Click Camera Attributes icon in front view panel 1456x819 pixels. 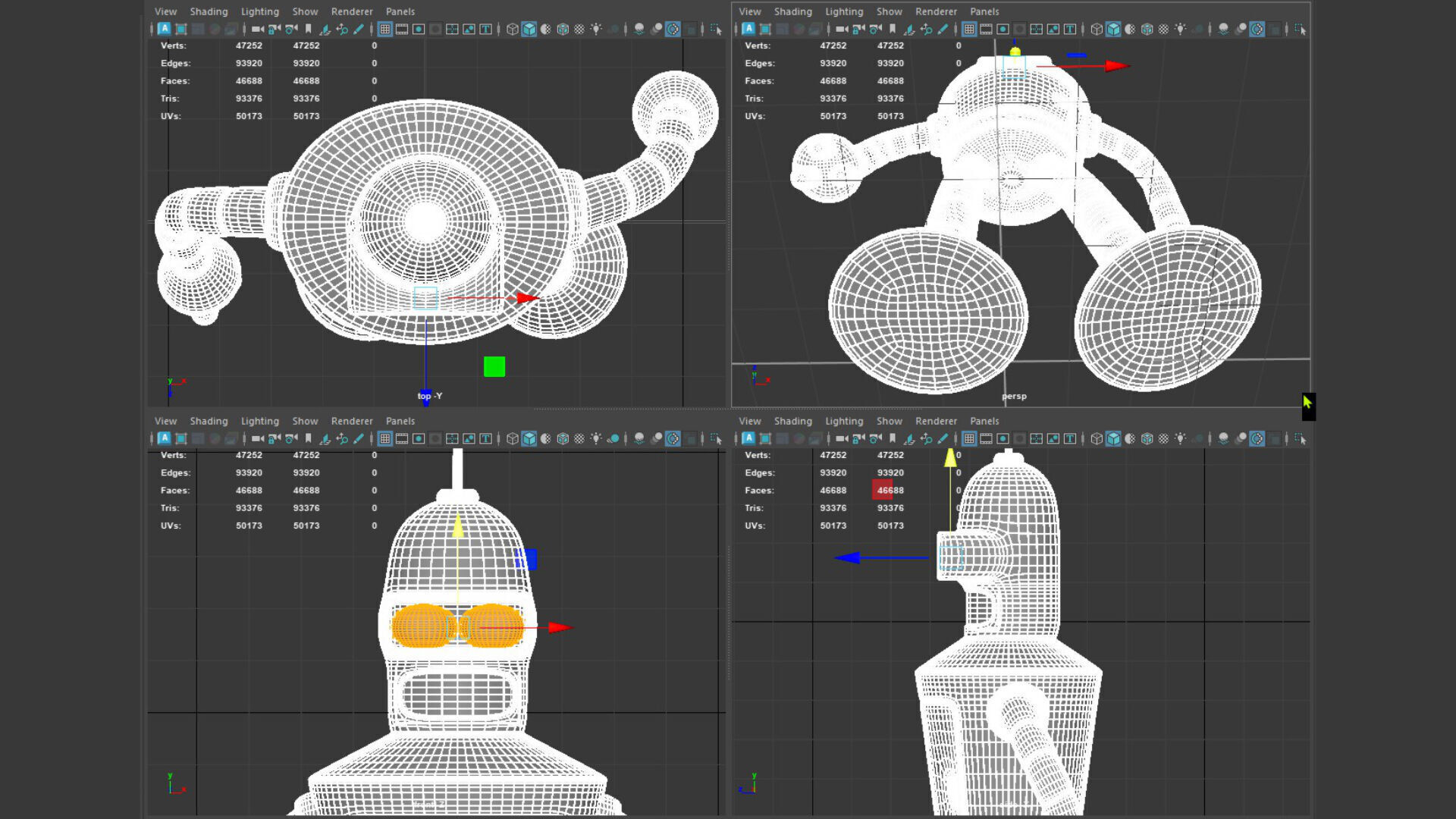point(291,439)
